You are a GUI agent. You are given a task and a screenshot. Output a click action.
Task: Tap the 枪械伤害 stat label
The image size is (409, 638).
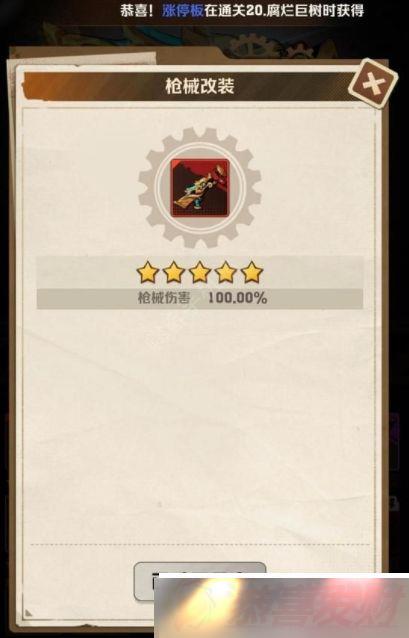point(164,298)
